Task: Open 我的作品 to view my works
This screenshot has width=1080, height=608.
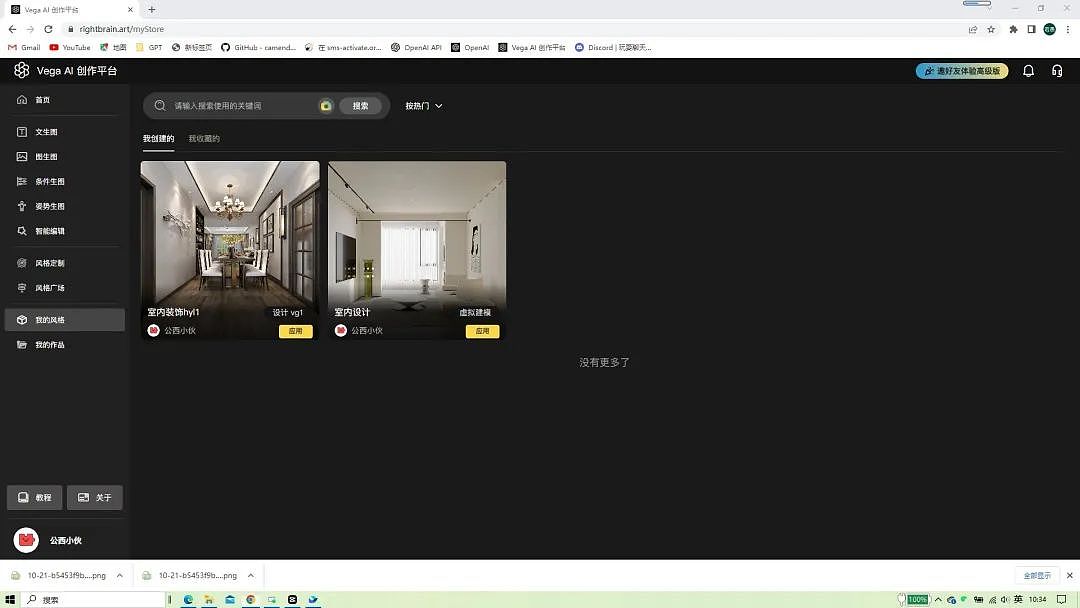Action: [48, 343]
